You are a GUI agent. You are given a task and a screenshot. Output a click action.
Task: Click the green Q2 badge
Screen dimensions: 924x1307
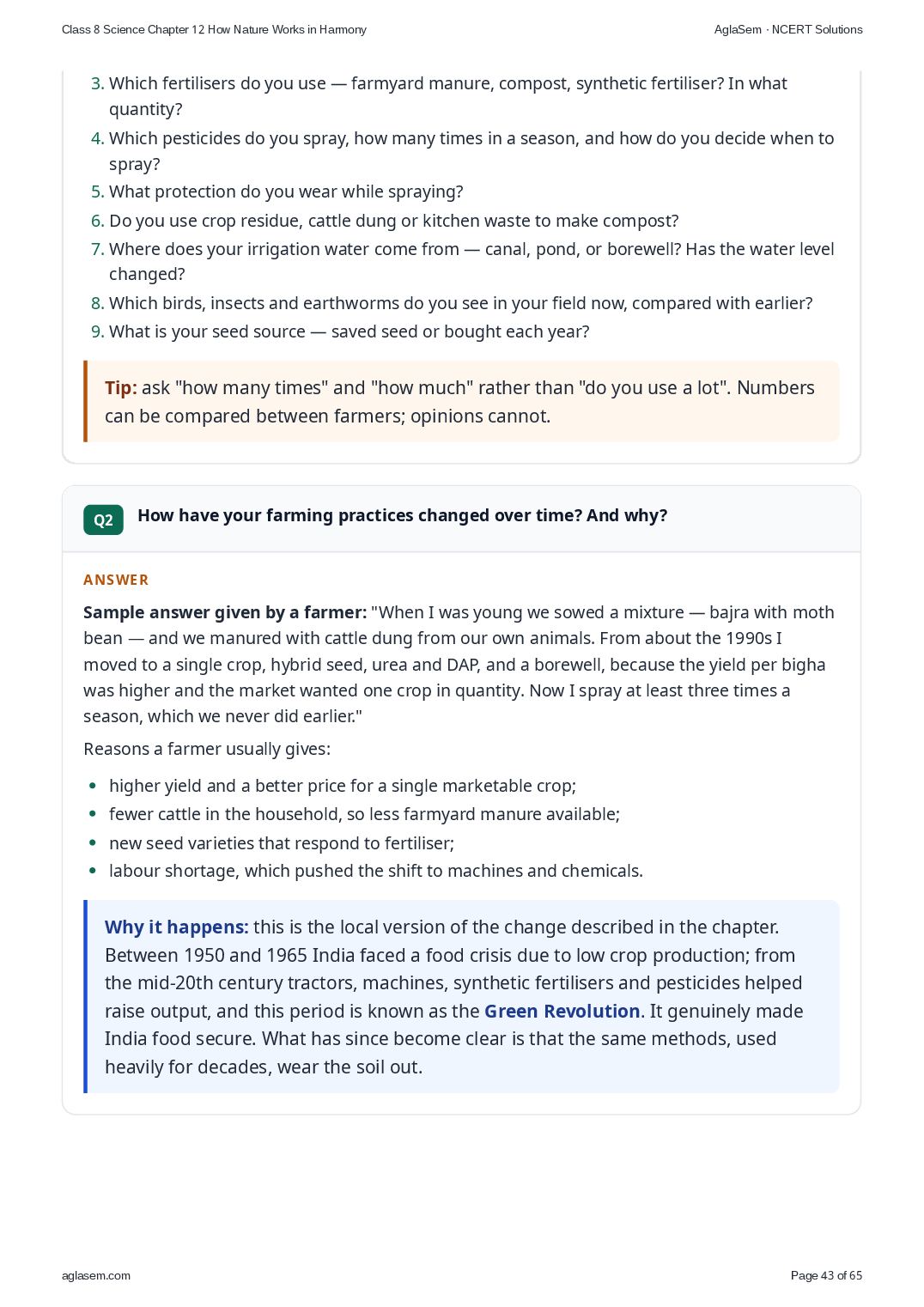[x=103, y=520]
